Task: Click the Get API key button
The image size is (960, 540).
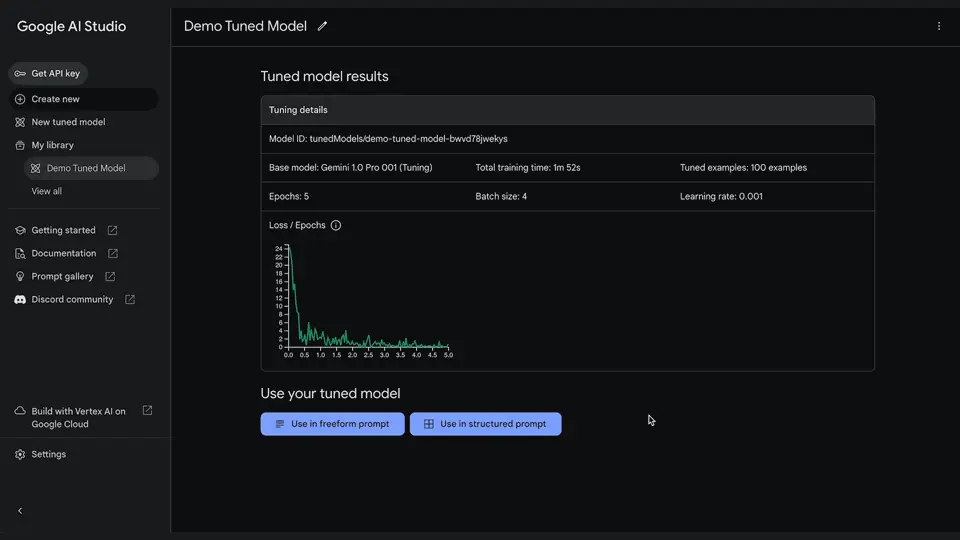Action: click(x=48, y=73)
